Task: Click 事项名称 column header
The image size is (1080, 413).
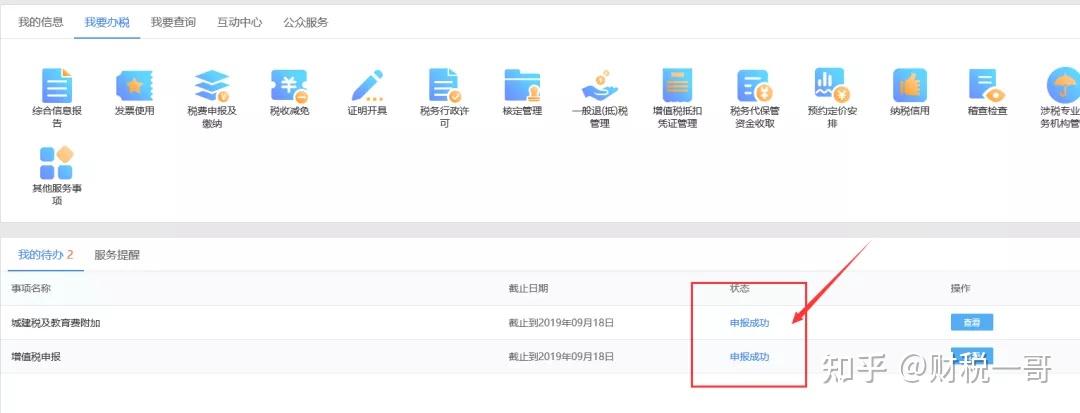Action: [30, 288]
